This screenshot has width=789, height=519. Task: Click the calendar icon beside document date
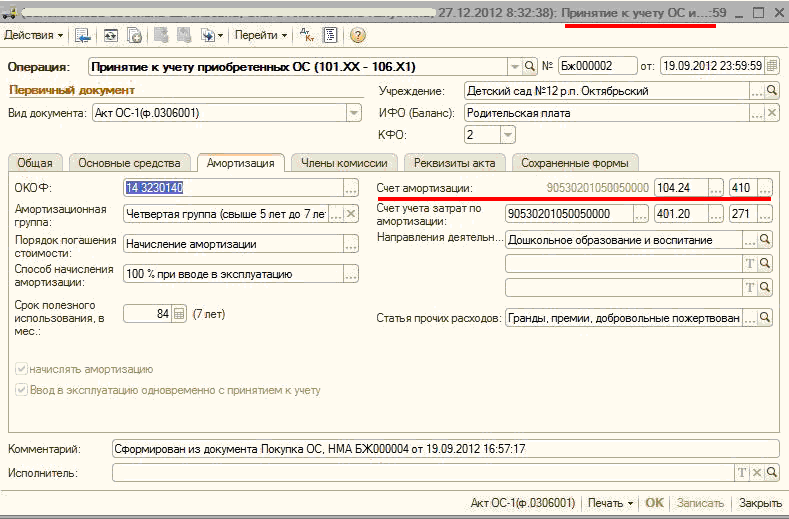point(771,66)
